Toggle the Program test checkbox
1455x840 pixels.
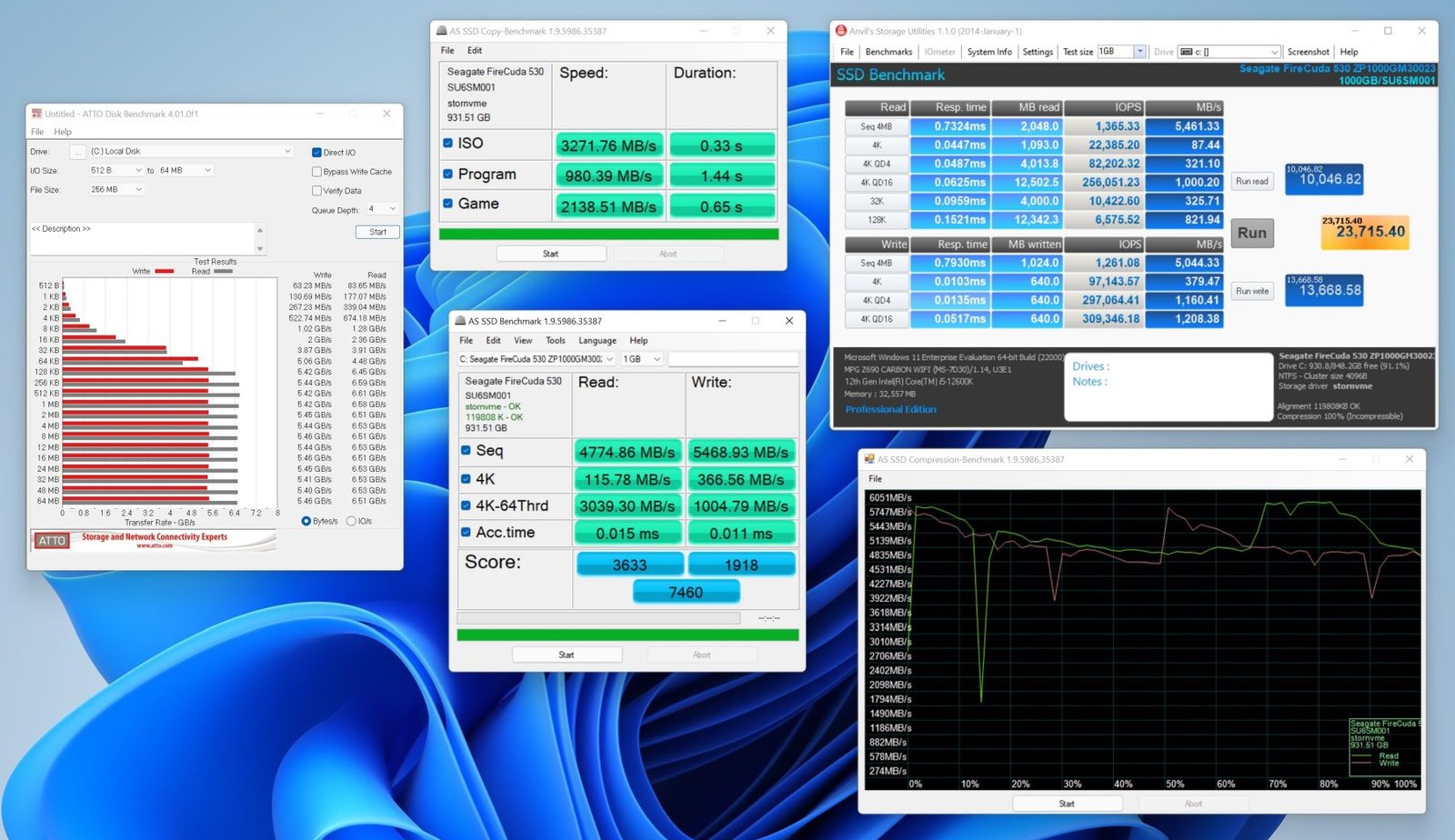pyautogui.click(x=448, y=174)
